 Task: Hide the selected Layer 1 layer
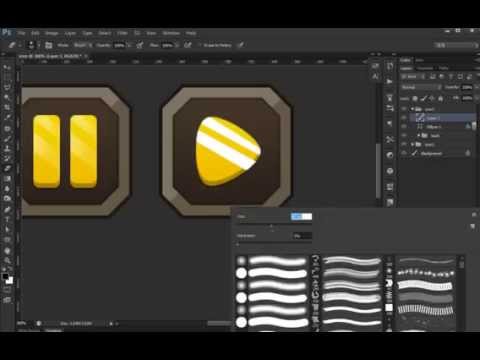coord(404,118)
